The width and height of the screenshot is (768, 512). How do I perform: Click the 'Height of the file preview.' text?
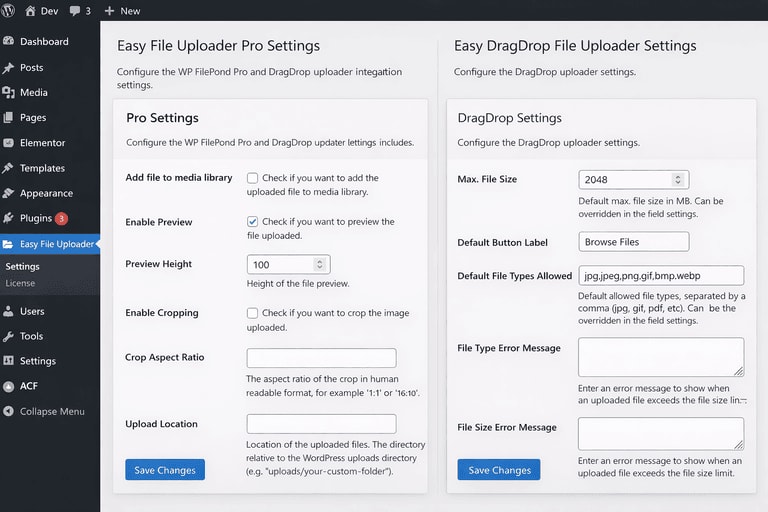click(x=298, y=284)
